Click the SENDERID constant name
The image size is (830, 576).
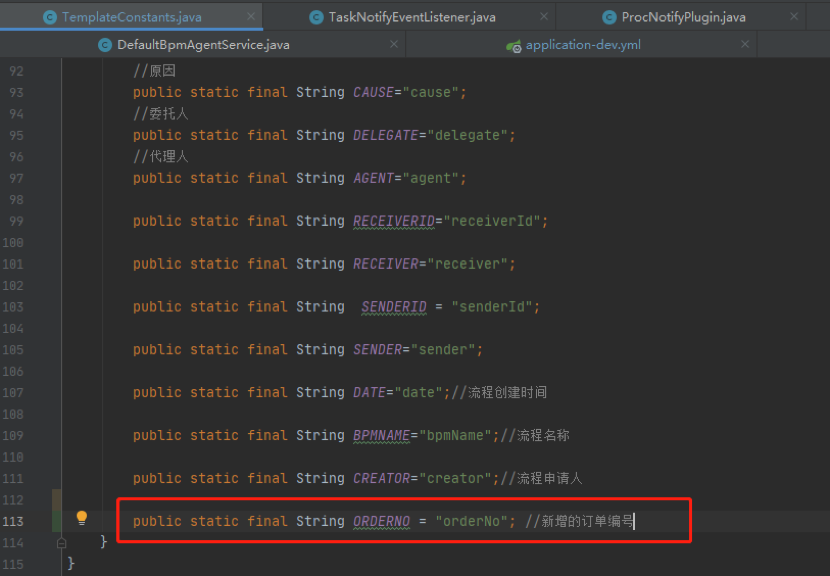pyautogui.click(x=394, y=307)
